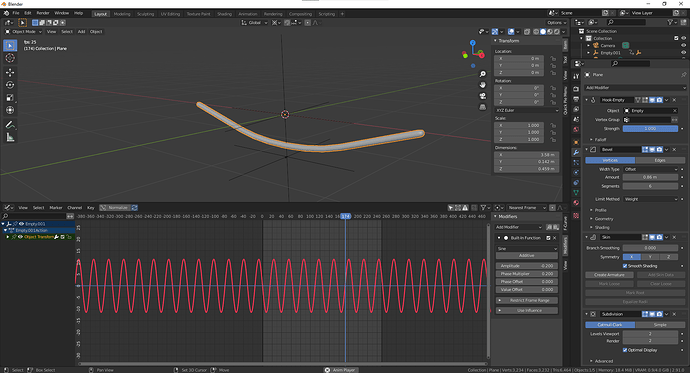690x373 pixels.
Task: Open the Limit Method Weight dropdown
Action: (x=651, y=199)
